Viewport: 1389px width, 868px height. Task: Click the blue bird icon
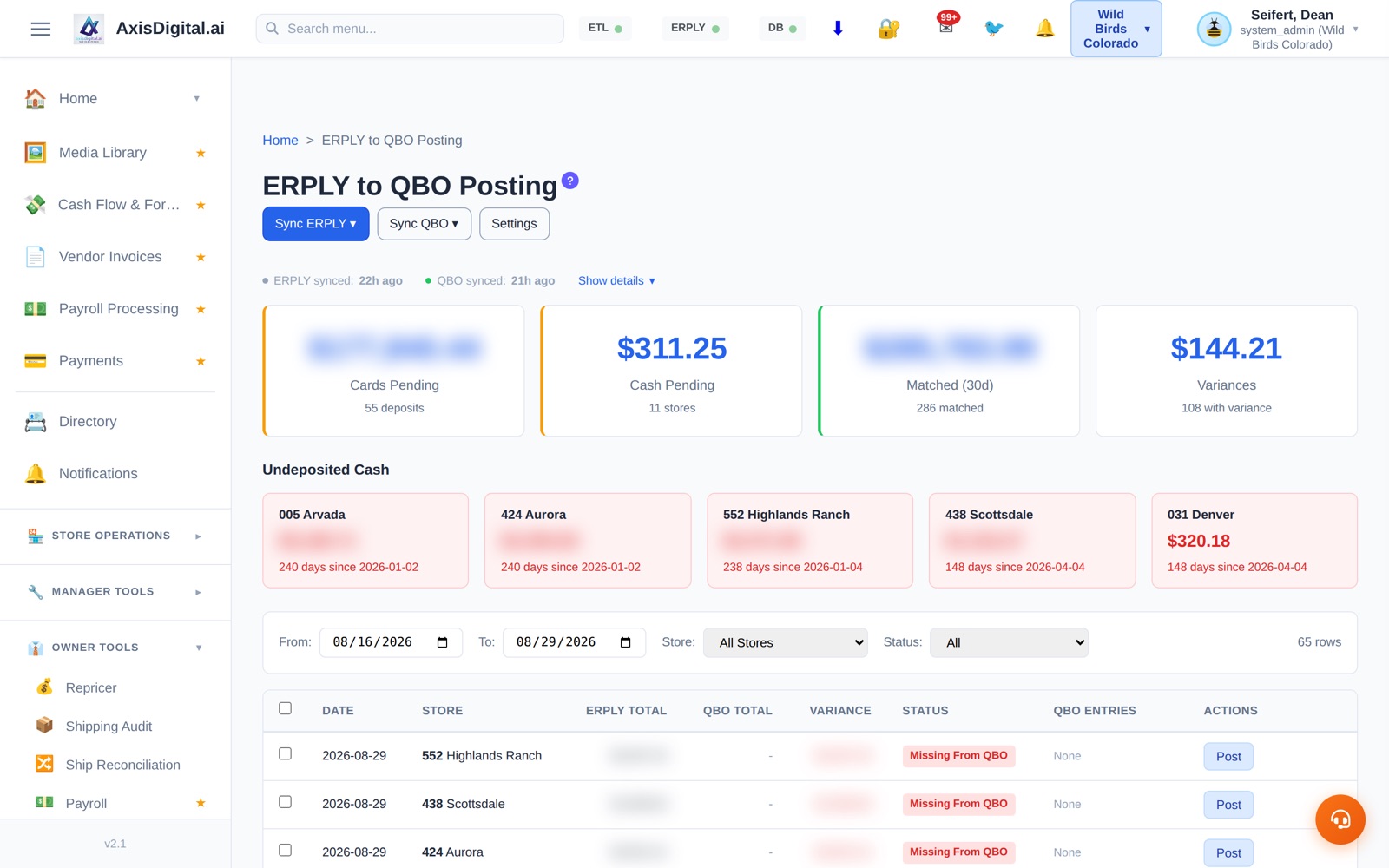pos(994,29)
